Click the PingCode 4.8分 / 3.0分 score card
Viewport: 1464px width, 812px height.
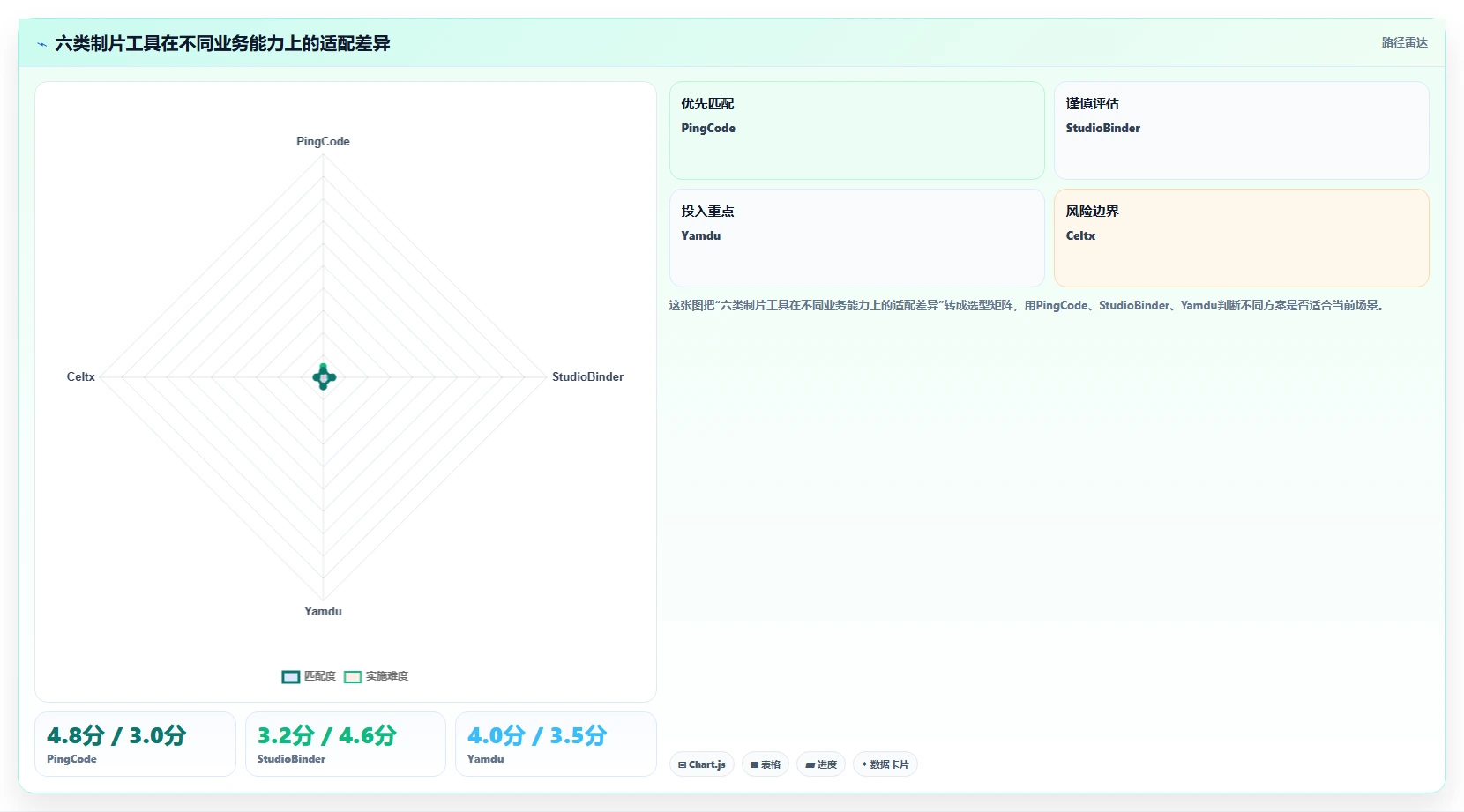point(135,744)
